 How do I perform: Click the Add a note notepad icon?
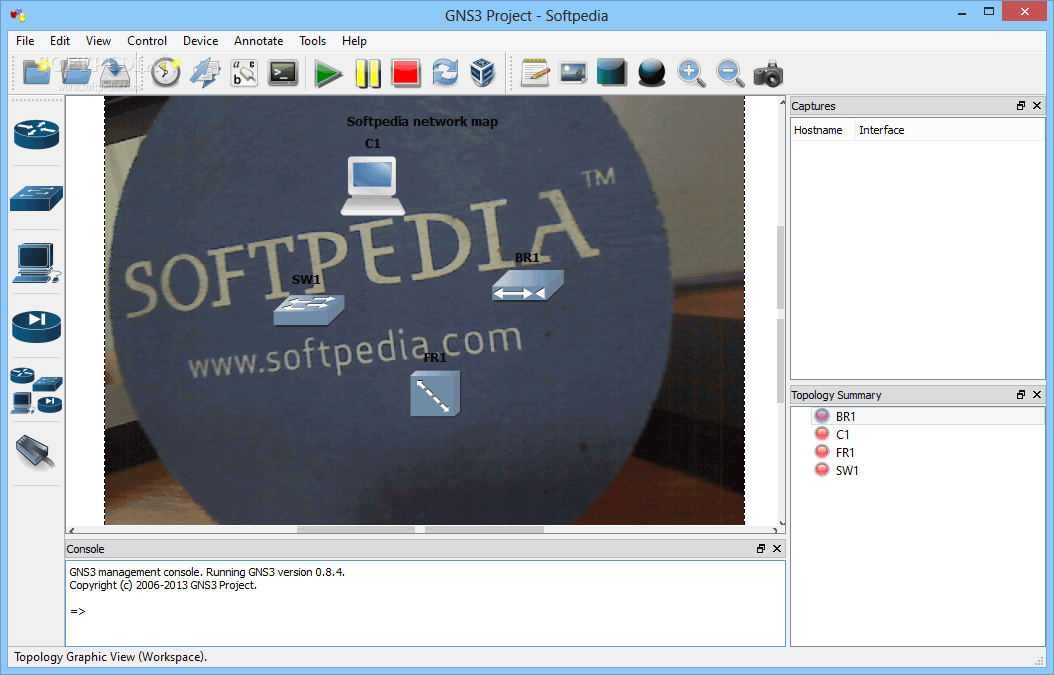point(535,73)
